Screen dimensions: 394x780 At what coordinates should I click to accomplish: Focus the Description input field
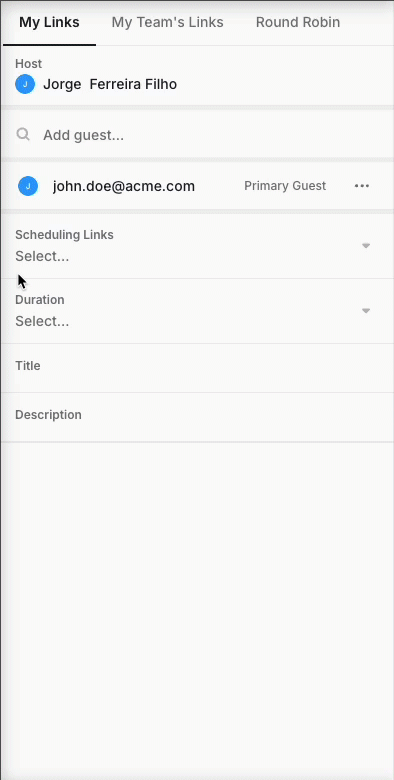(197, 417)
